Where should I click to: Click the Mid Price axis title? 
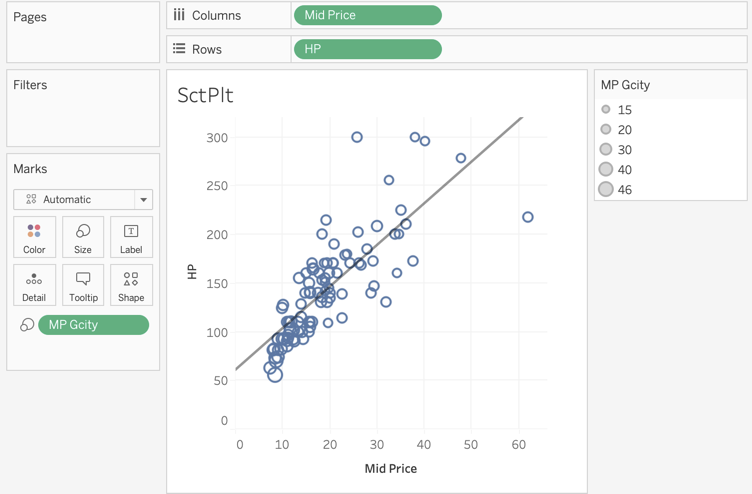[x=390, y=468]
